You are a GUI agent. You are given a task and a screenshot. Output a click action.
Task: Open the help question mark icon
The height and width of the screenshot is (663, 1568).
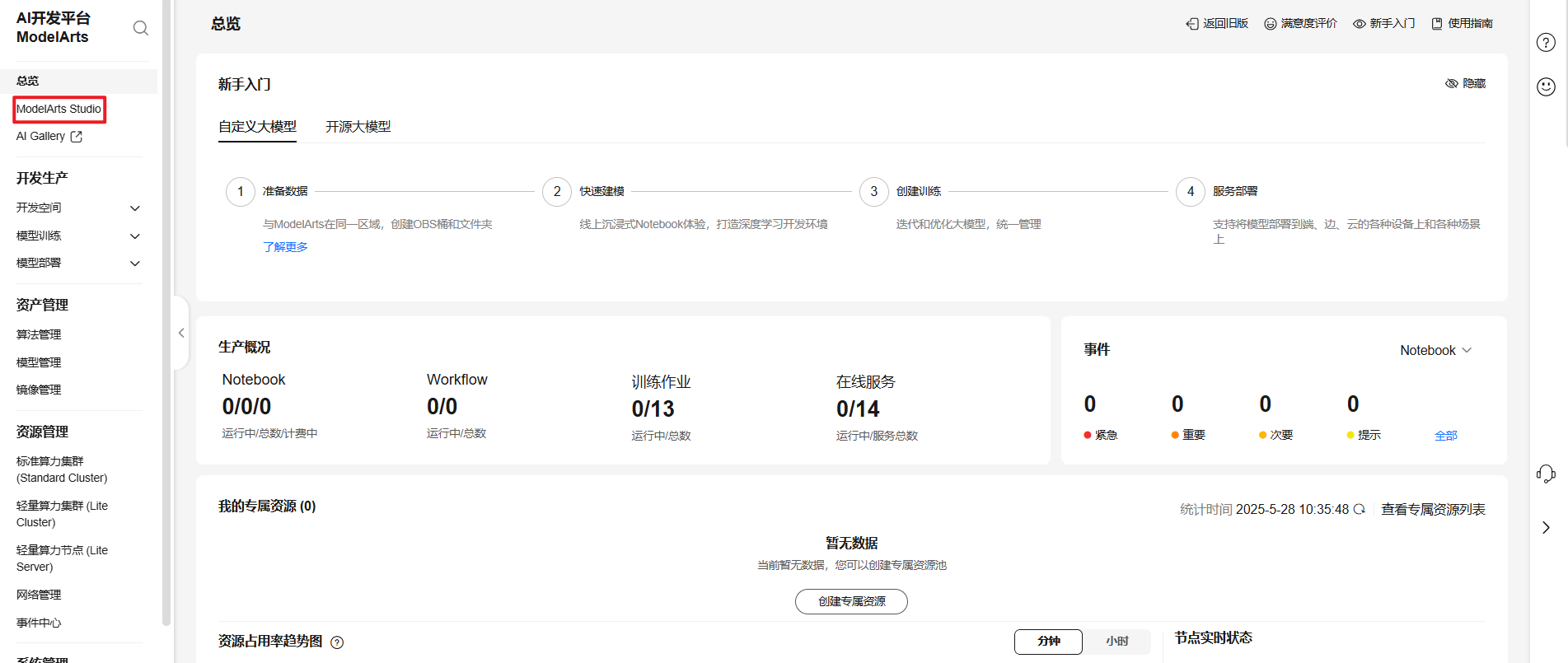point(1546,43)
